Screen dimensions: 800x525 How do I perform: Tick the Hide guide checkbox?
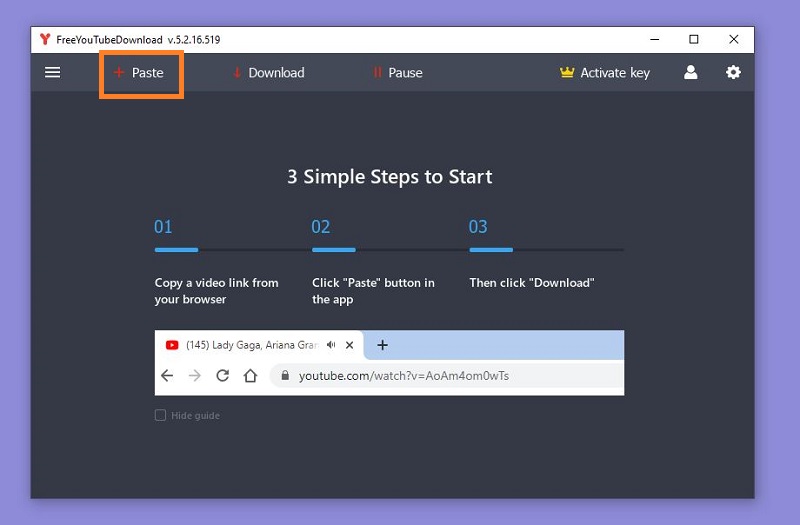160,415
